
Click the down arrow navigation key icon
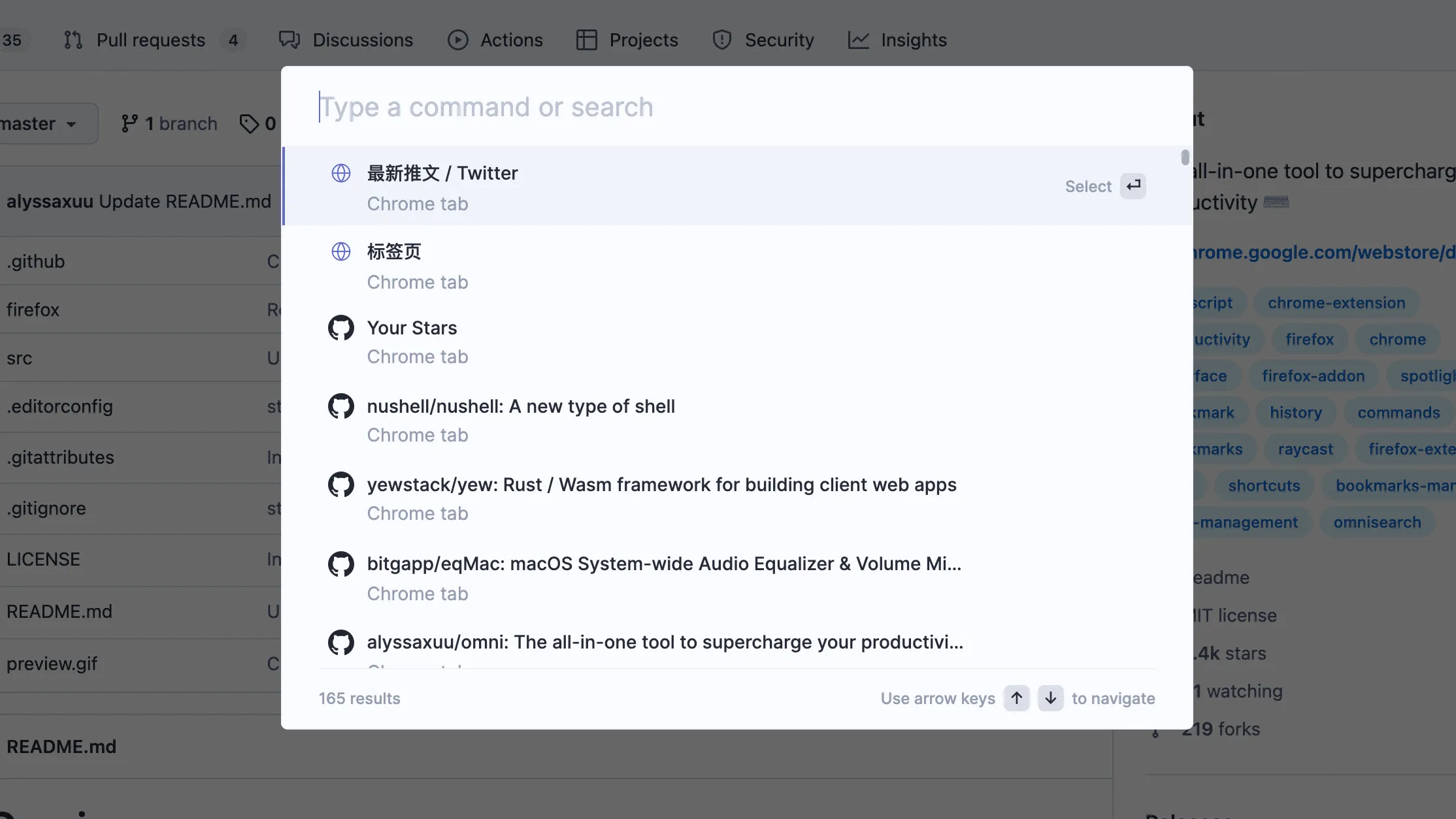[x=1050, y=698]
